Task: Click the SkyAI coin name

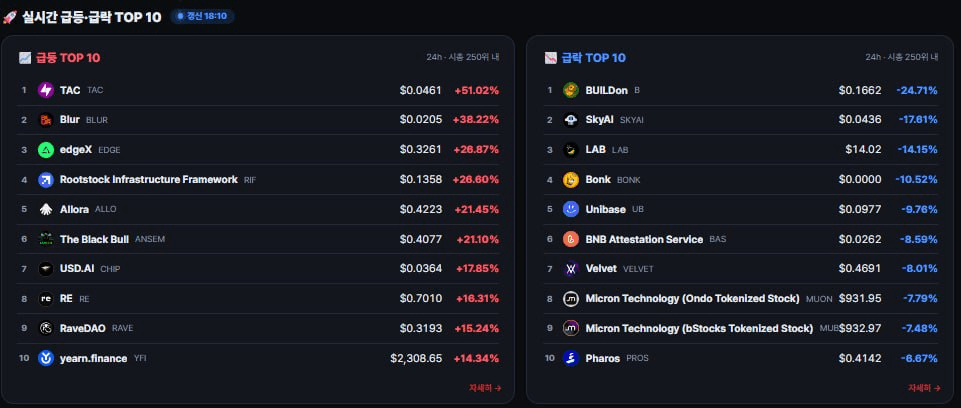Action: [599, 120]
